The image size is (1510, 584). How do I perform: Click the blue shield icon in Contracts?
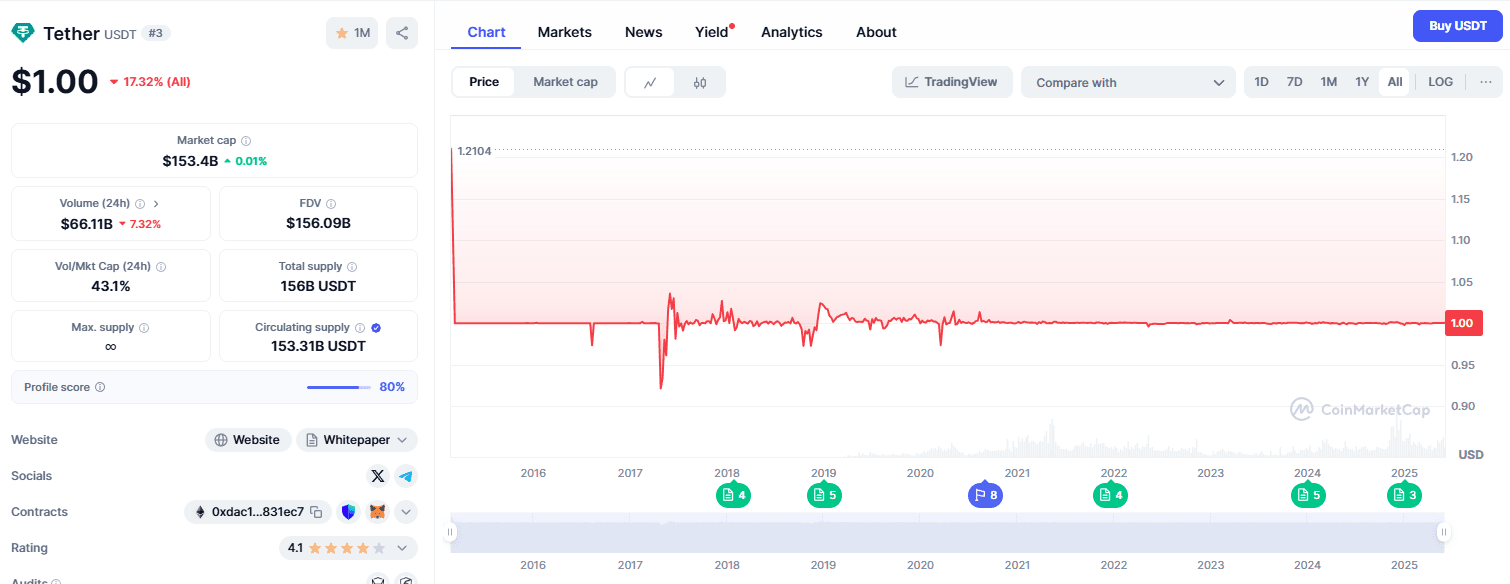point(348,512)
